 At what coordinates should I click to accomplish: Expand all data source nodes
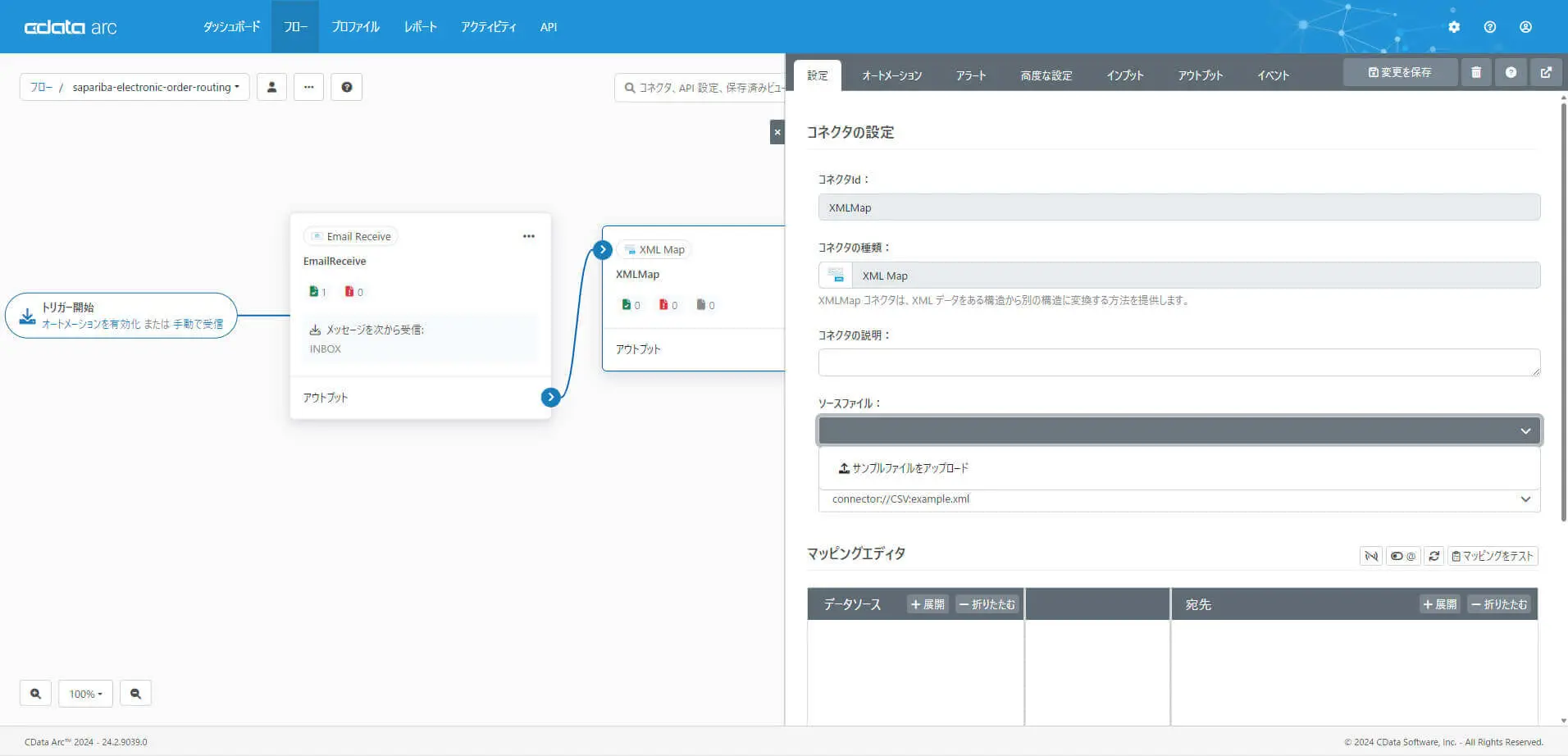tap(928, 604)
